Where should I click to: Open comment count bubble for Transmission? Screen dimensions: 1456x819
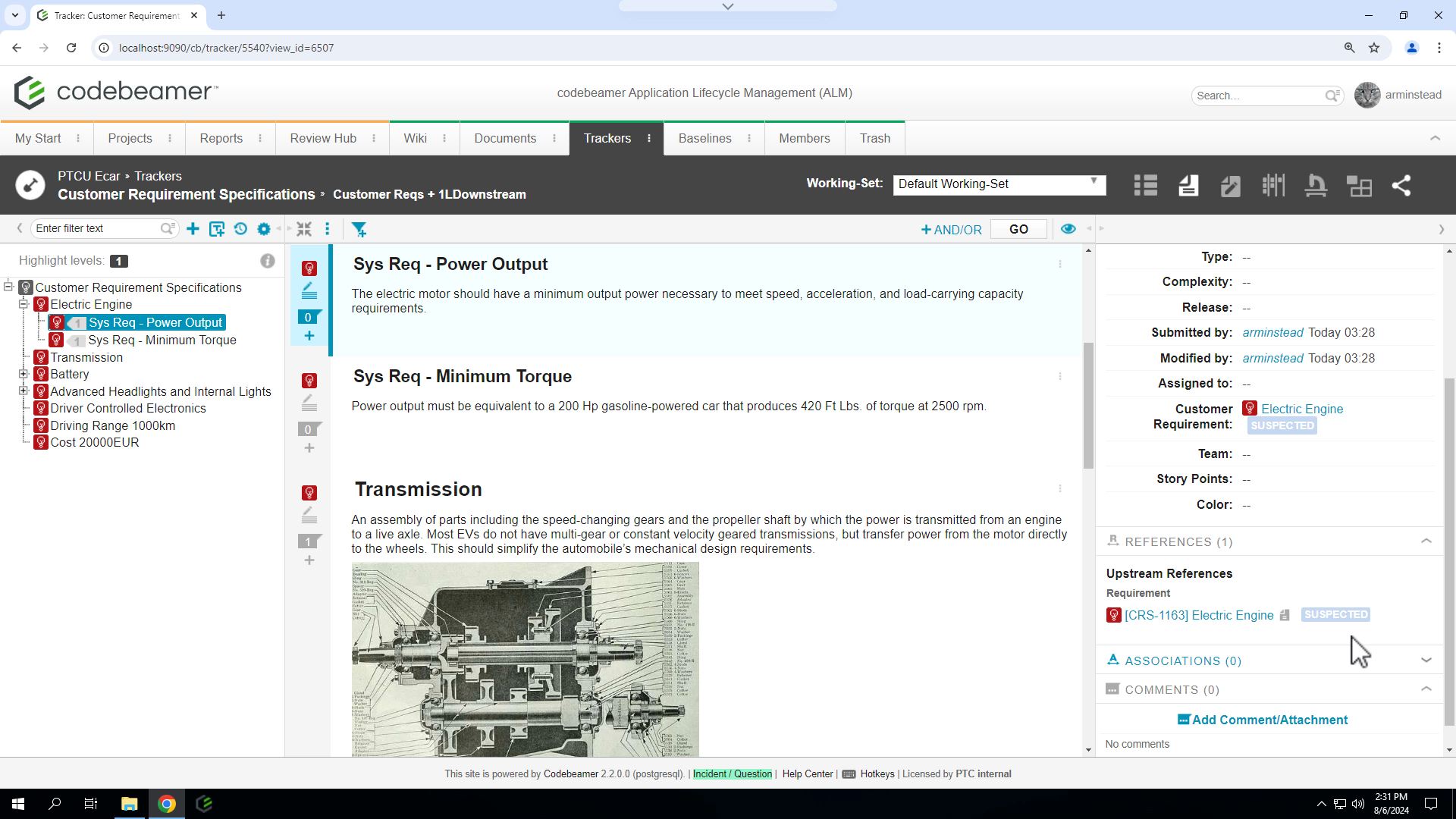[309, 541]
